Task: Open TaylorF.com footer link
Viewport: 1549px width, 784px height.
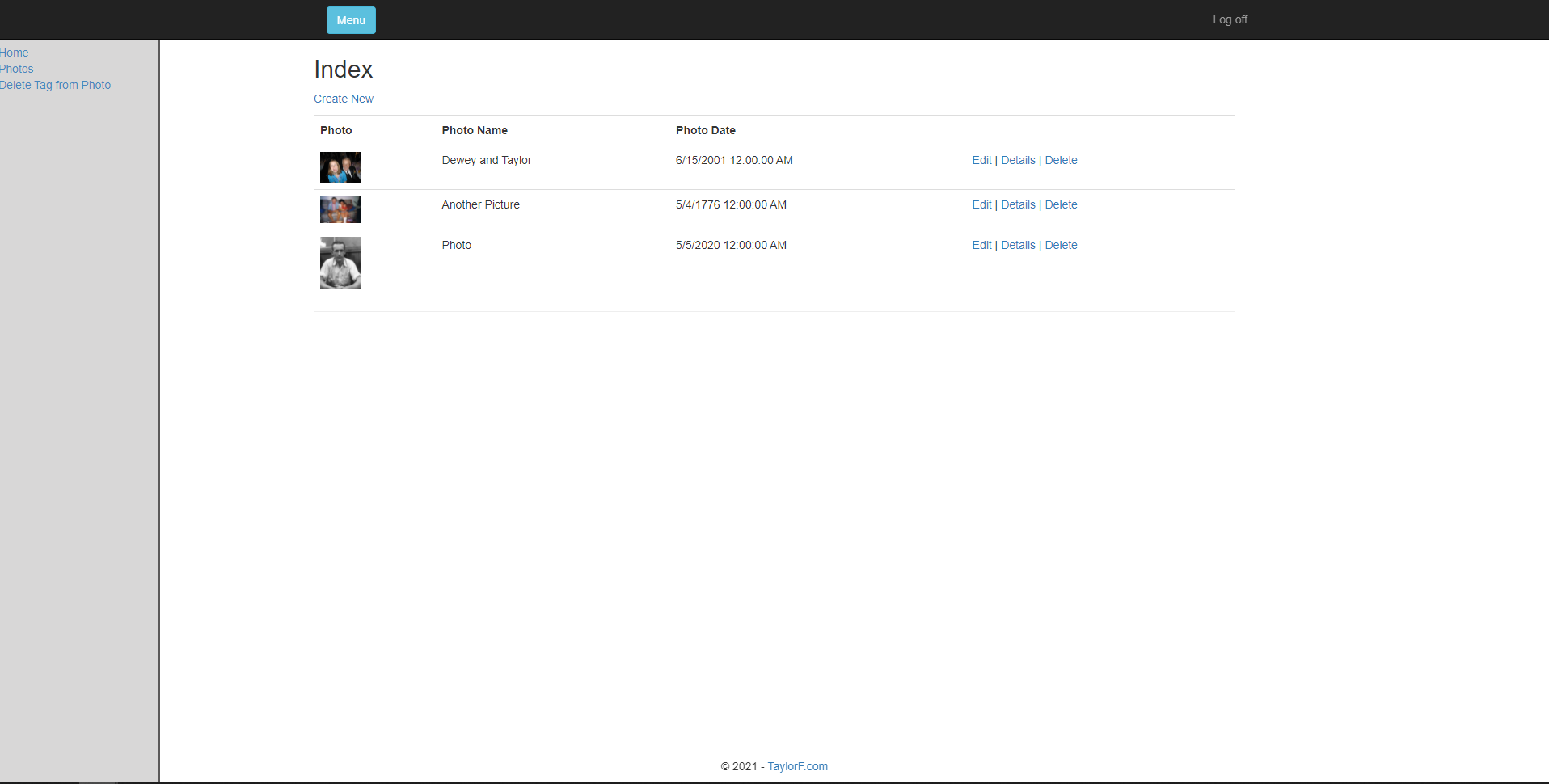Action: point(797,766)
